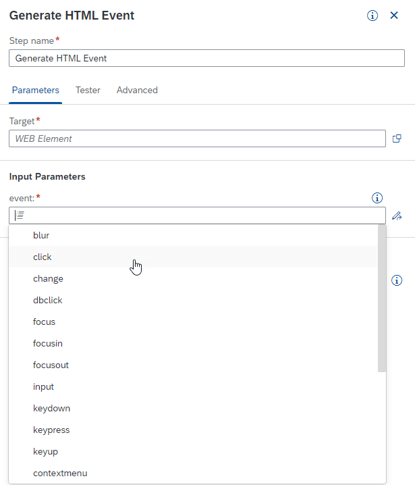Select 'contextmenu' event entry
This screenshot has width=415, height=485.
(x=193, y=473)
